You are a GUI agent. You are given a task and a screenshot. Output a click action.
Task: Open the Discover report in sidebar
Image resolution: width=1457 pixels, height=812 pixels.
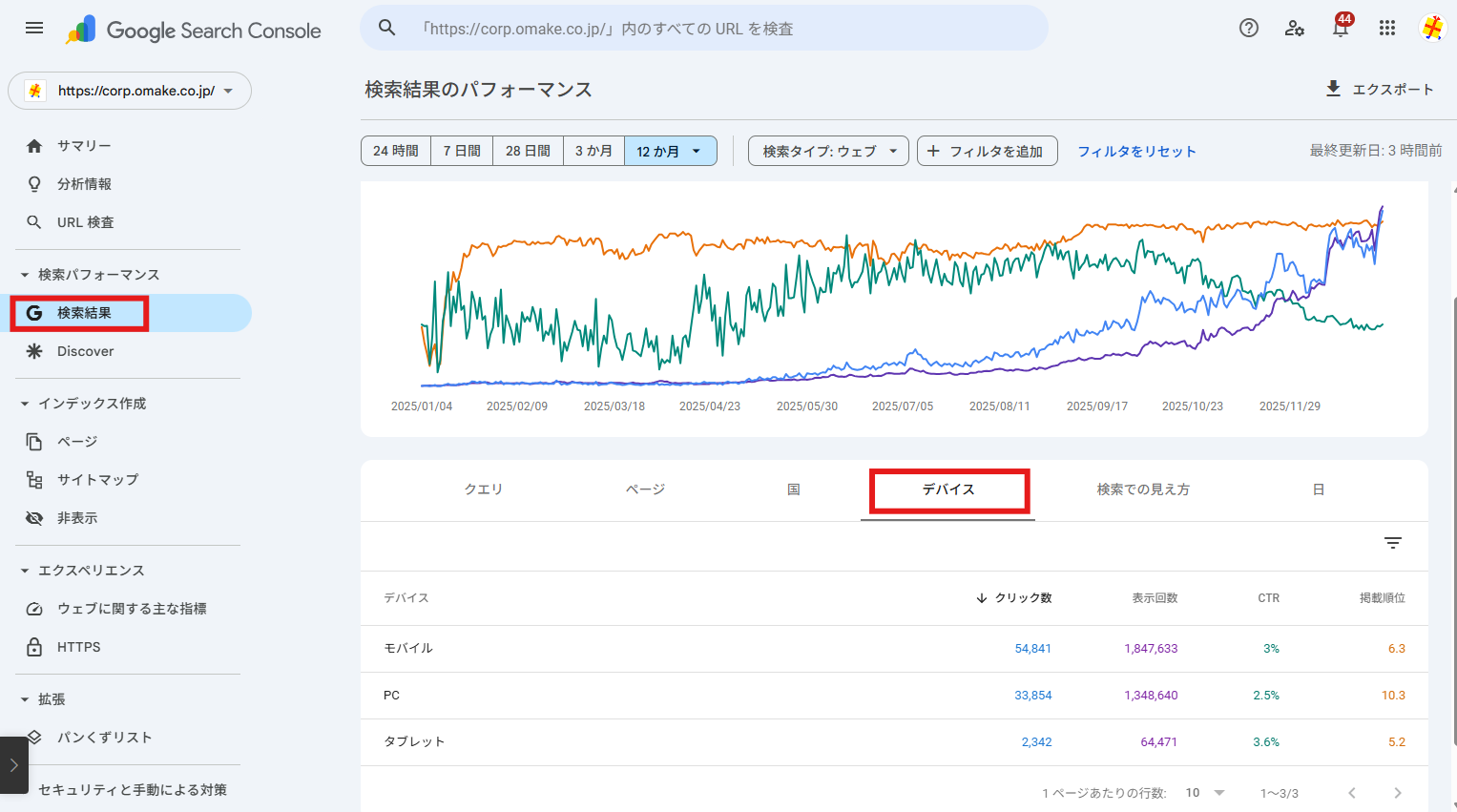[x=85, y=351]
